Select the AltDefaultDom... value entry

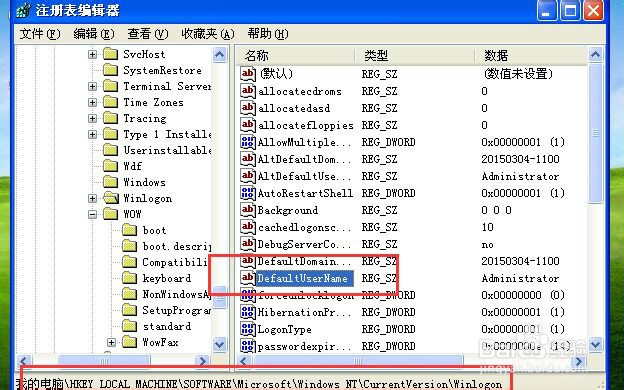pos(304,159)
